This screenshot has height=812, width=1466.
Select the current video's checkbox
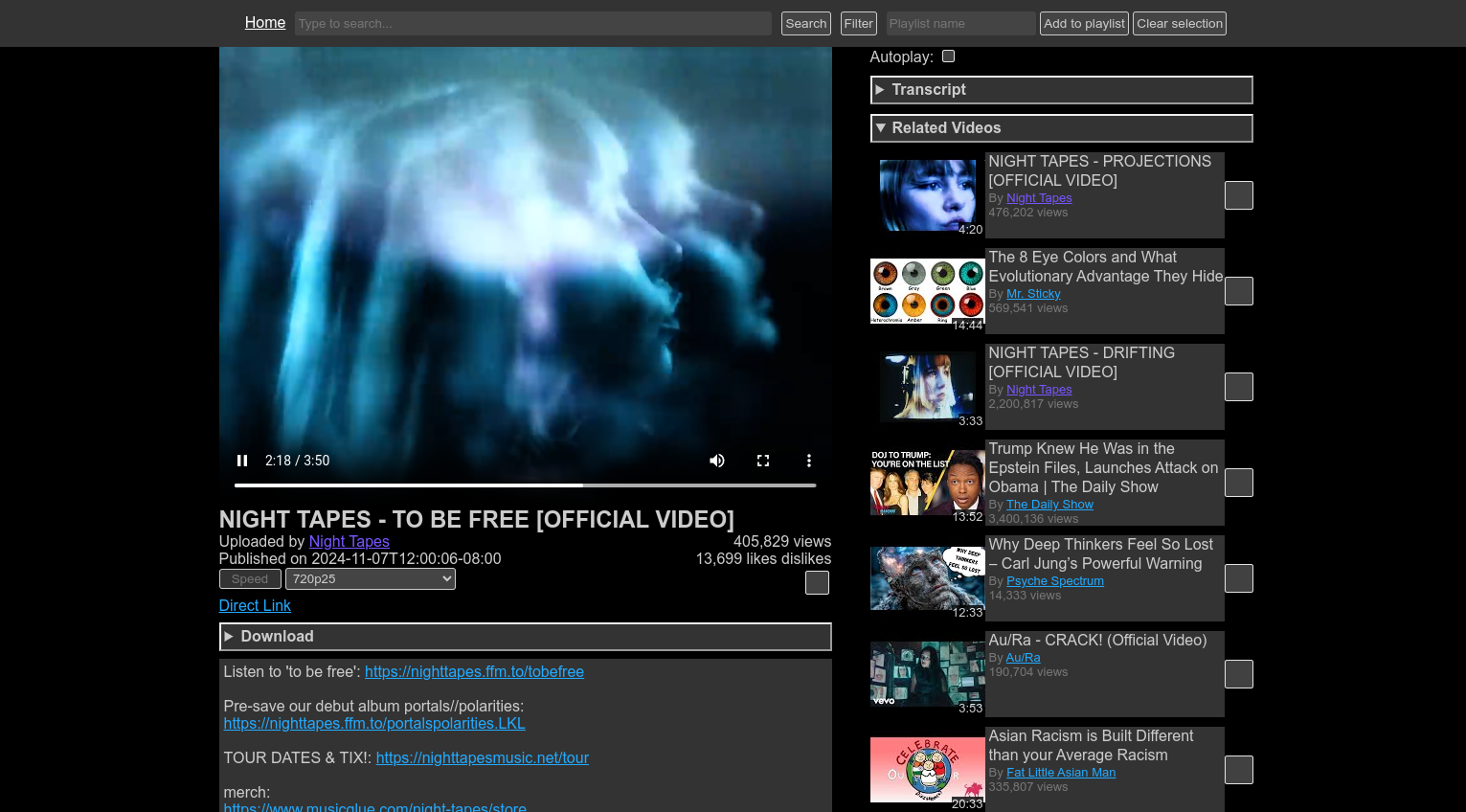click(817, 583)
